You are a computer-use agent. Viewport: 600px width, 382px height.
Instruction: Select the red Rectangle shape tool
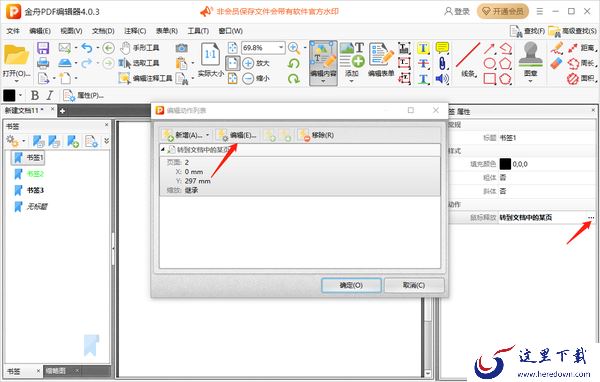pyautogui.click(x=489, y=78)
